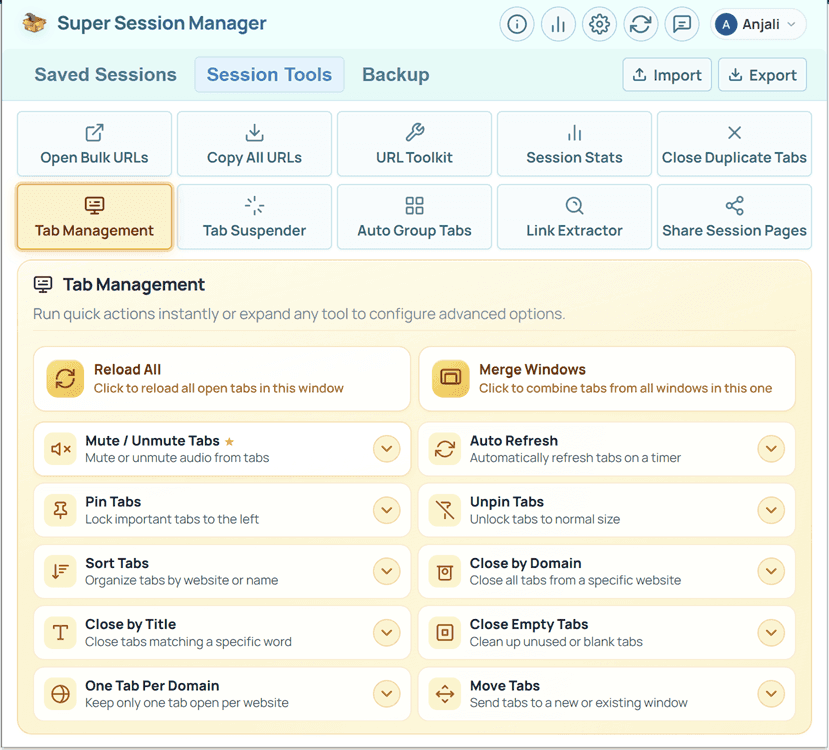Open the Auto Group Tabs tool

click(414, 217)
